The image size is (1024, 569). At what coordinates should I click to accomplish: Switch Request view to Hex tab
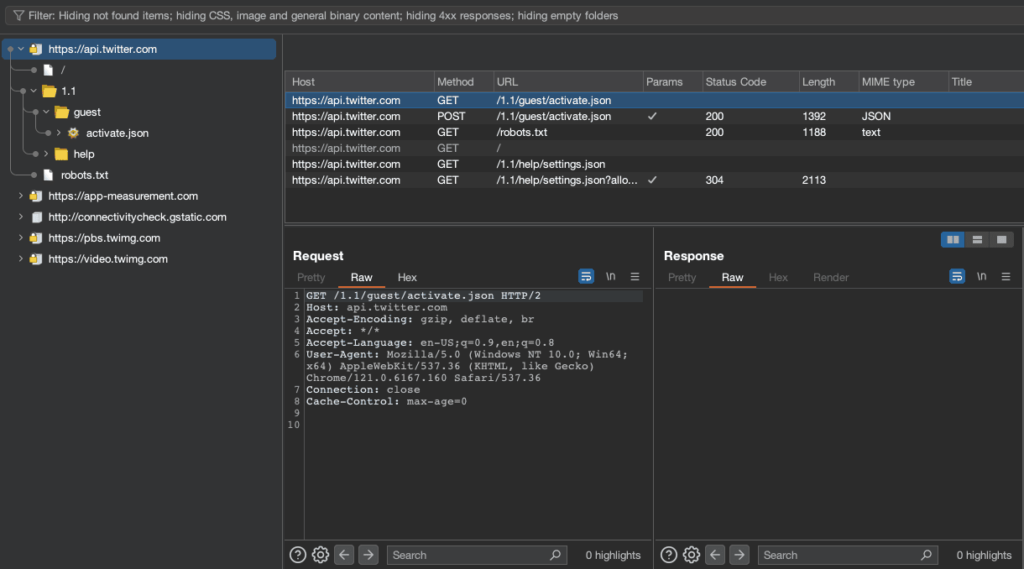coord(407,277)
